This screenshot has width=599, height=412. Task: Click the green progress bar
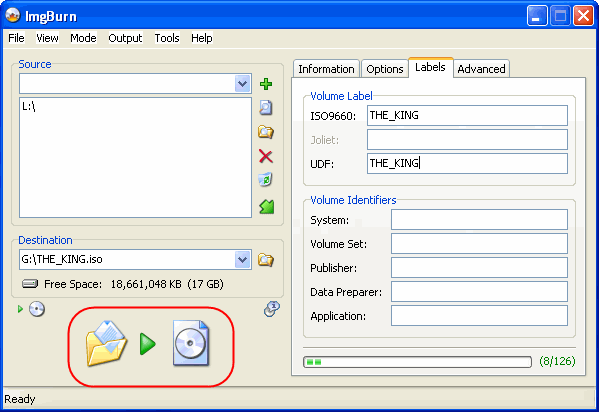[417, 362]
